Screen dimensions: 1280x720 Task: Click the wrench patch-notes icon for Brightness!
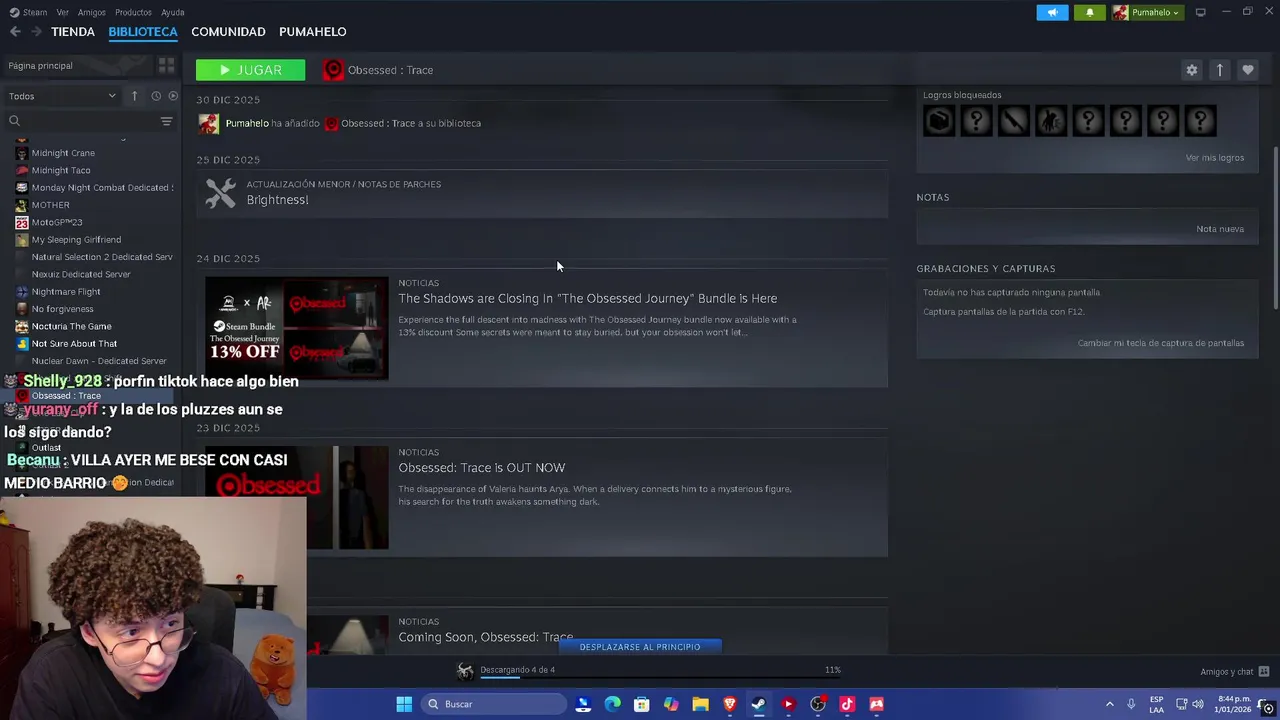click(220, 192)
